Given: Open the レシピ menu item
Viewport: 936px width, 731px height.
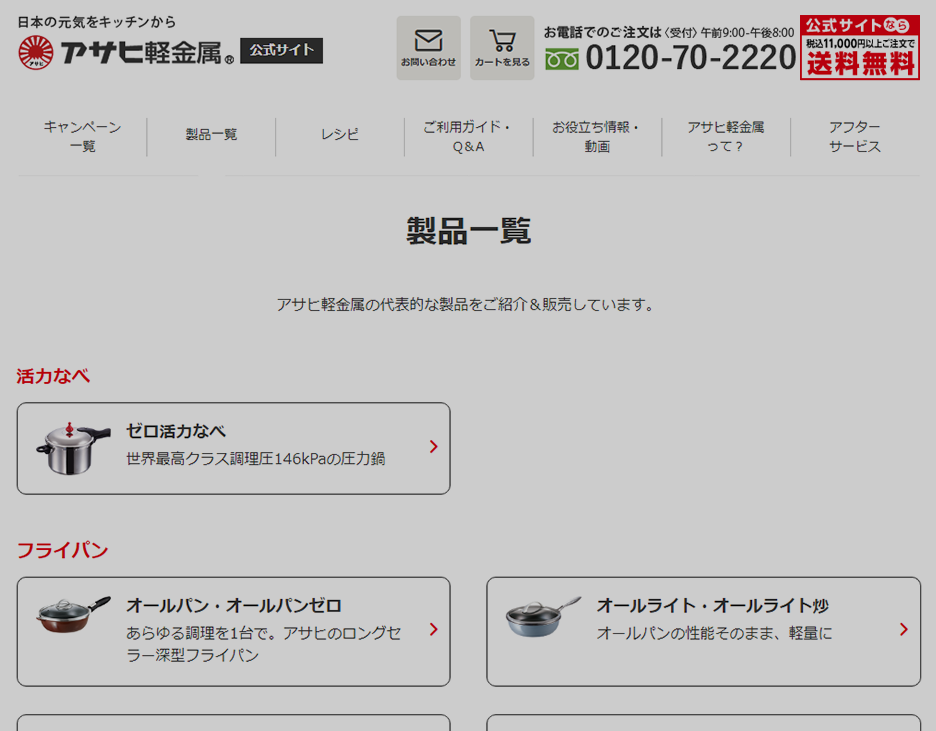Looking at the screenshot, I should 340,134.
